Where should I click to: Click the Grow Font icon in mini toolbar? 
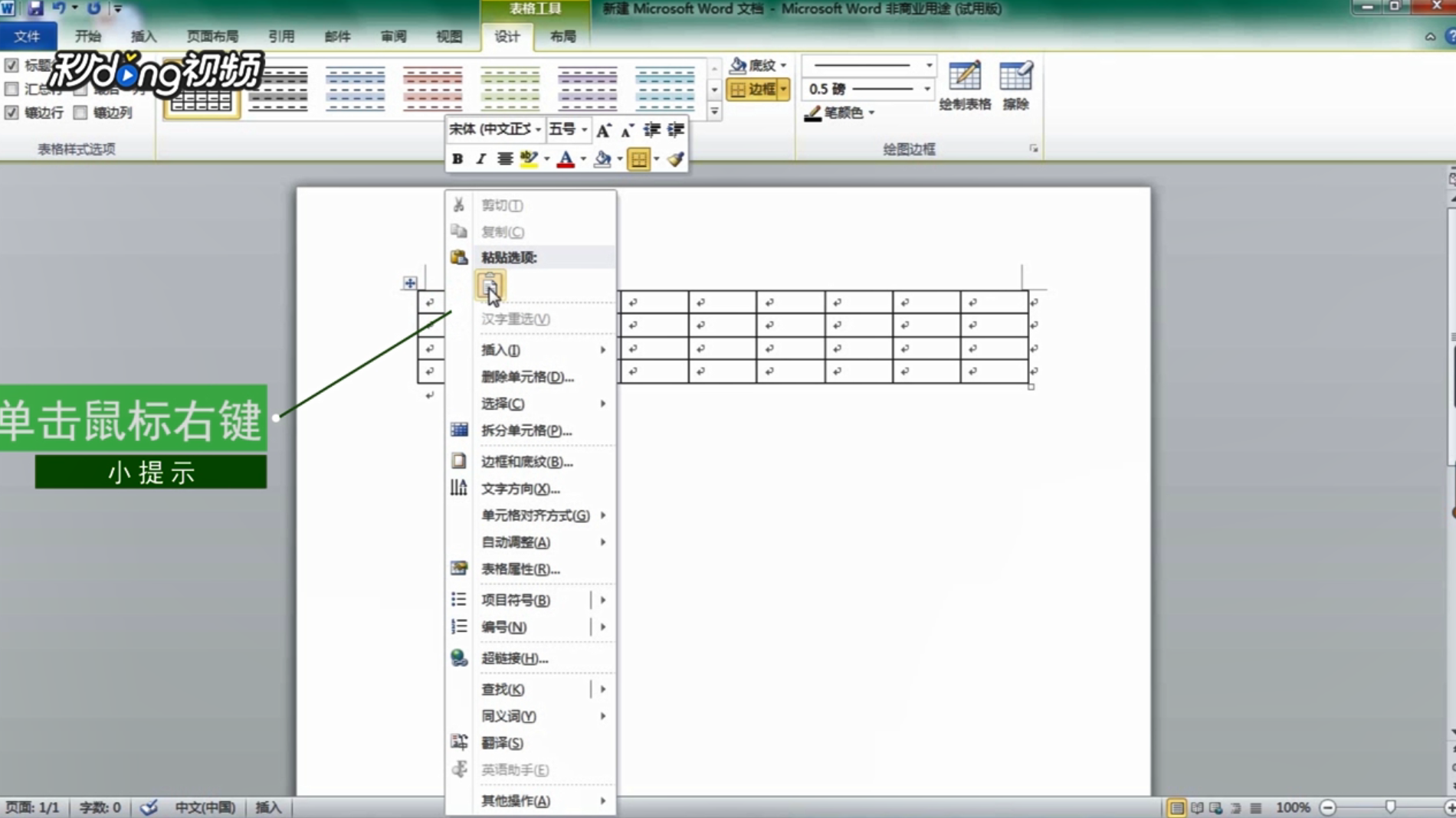tap(604, 130)
